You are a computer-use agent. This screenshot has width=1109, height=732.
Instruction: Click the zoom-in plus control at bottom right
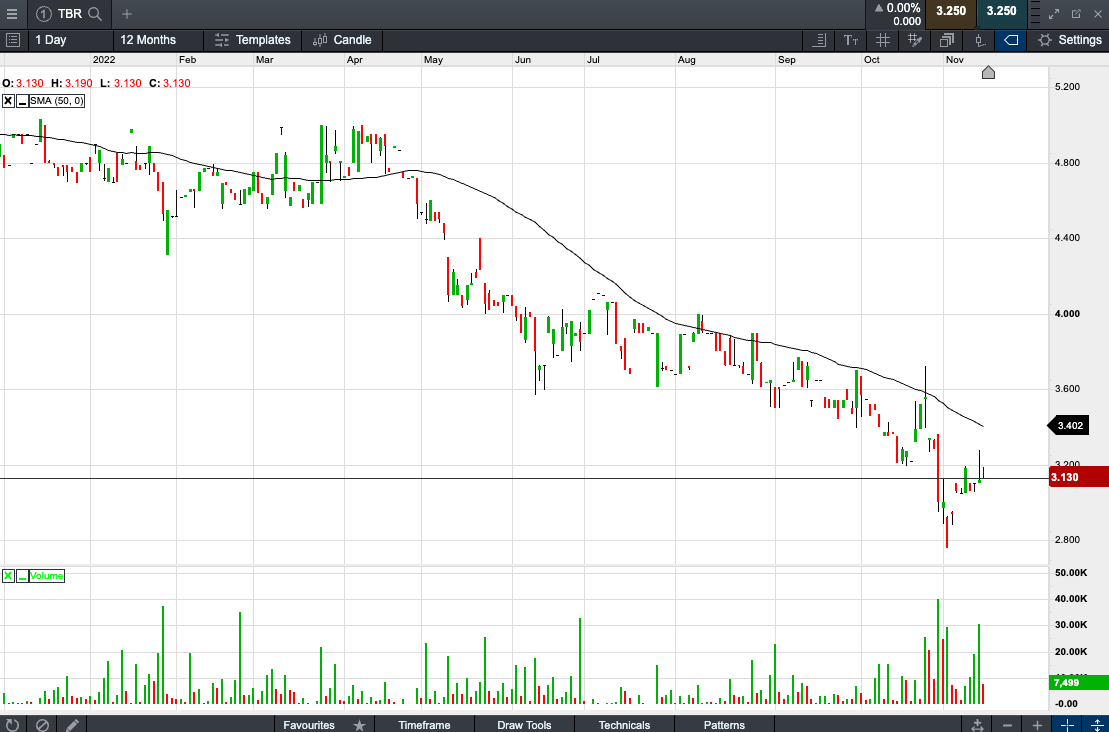pyautogui.click(x=1036, y=725)
